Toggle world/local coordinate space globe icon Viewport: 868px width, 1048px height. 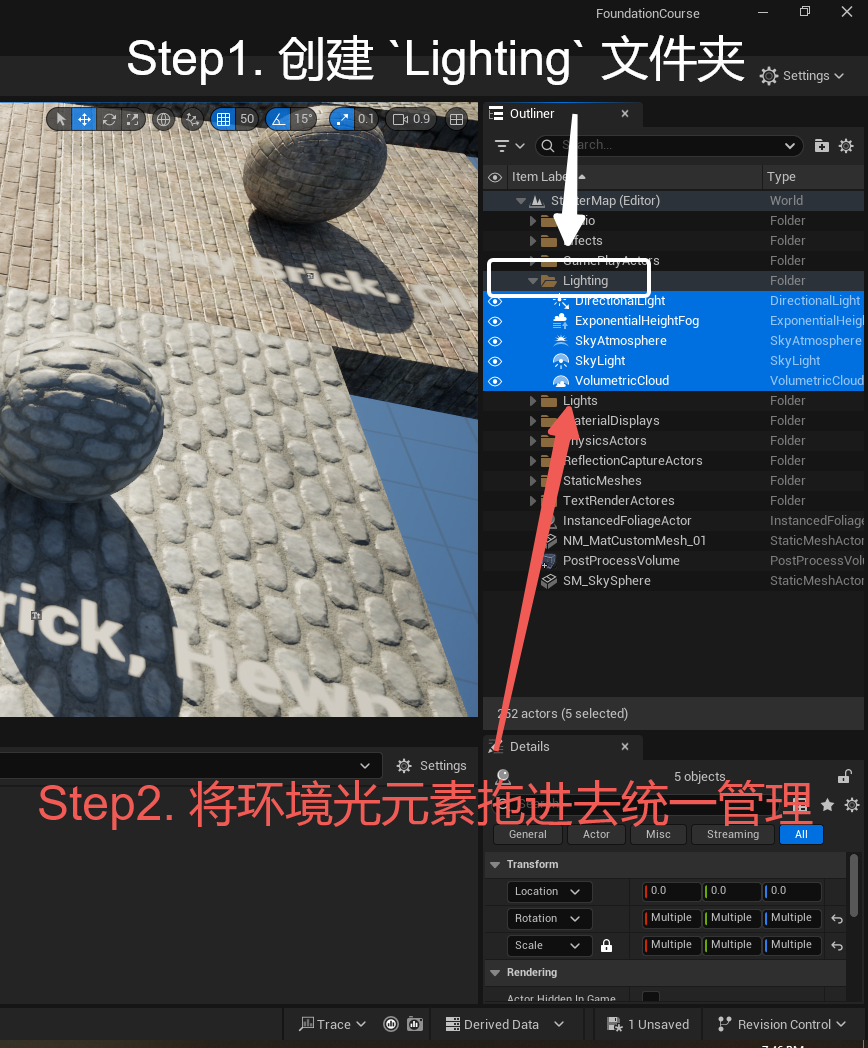click(x=163, y=120)
